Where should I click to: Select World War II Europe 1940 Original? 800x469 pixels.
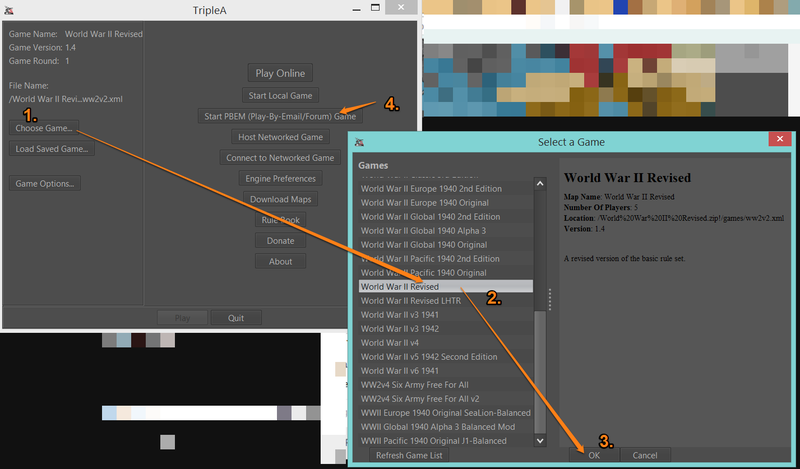pos(446,203)
